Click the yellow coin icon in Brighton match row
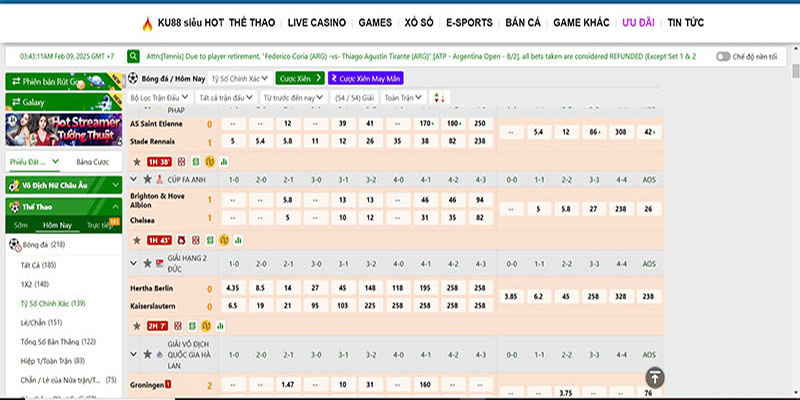This screenshot has width=800, height=400. coord(225,240)
